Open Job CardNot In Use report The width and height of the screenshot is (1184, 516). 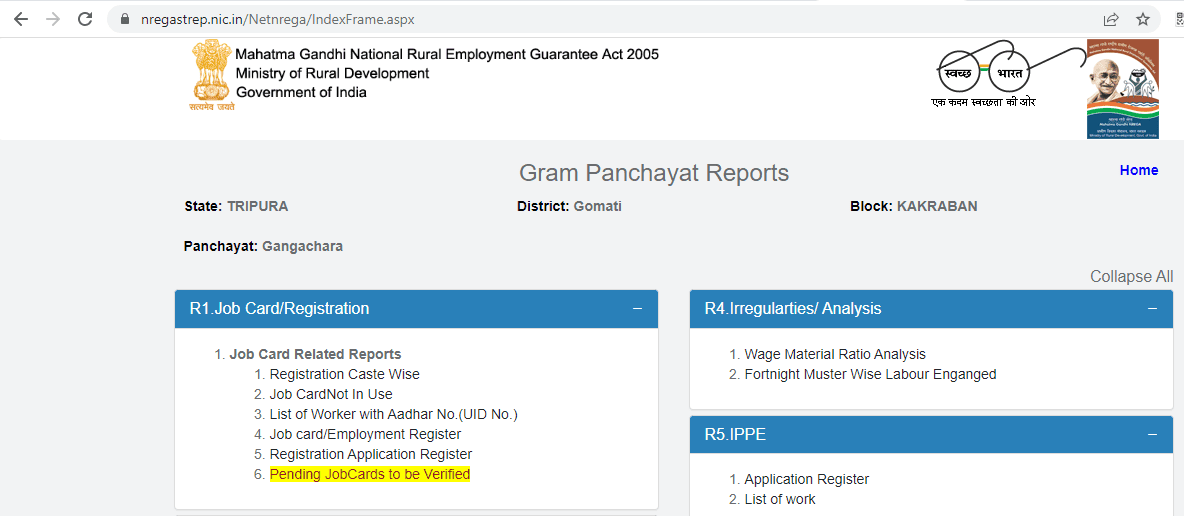coord(331,394)
